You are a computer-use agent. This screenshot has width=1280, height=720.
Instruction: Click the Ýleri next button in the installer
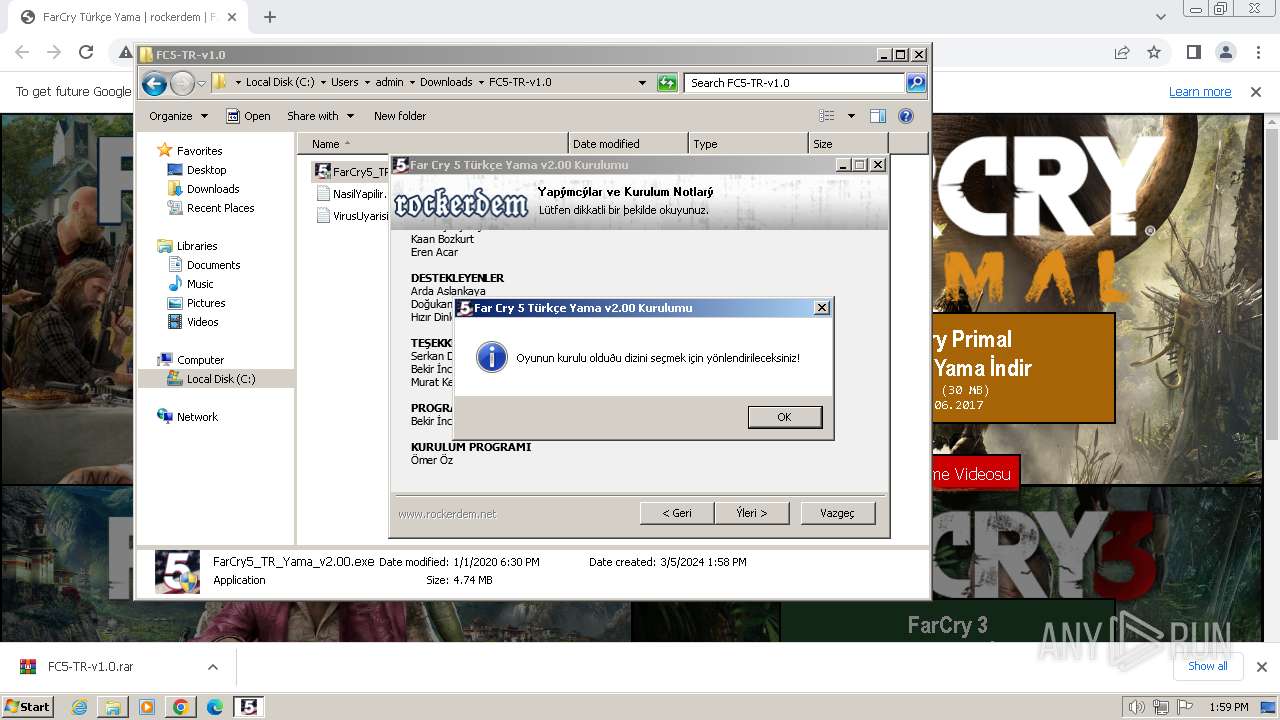751,513
